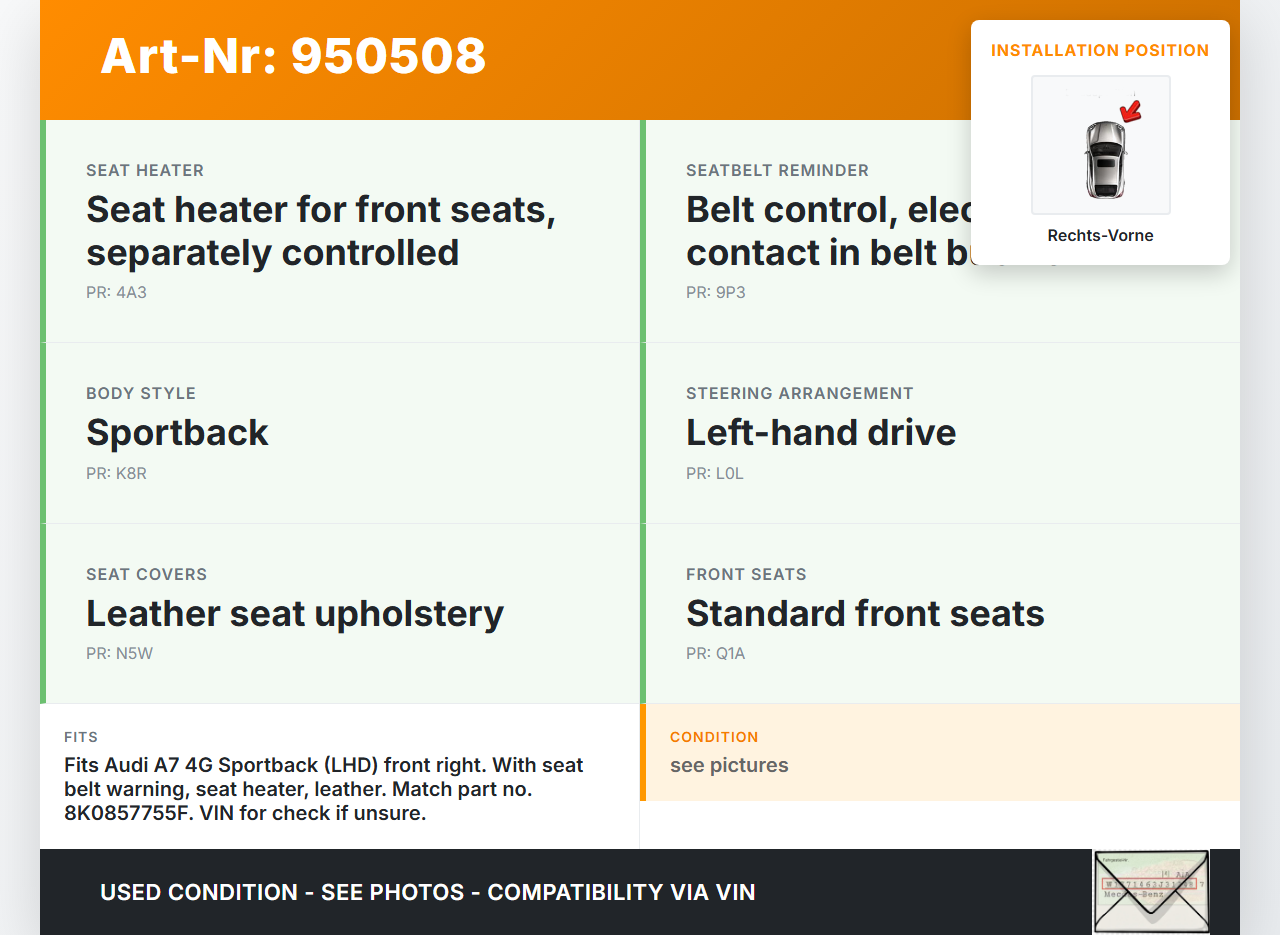Select the "Standard front seats" value

click(865, 614)
